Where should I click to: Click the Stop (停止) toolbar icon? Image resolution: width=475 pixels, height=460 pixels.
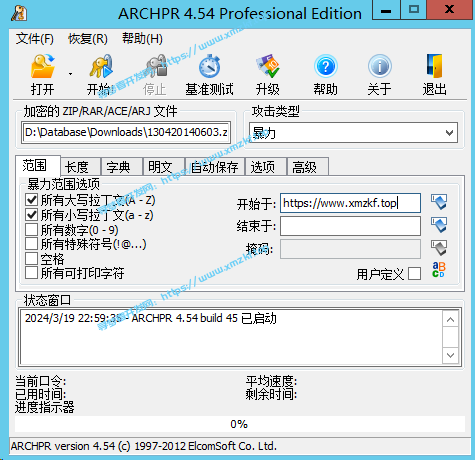pyautogui.click(x=157, y=66)
